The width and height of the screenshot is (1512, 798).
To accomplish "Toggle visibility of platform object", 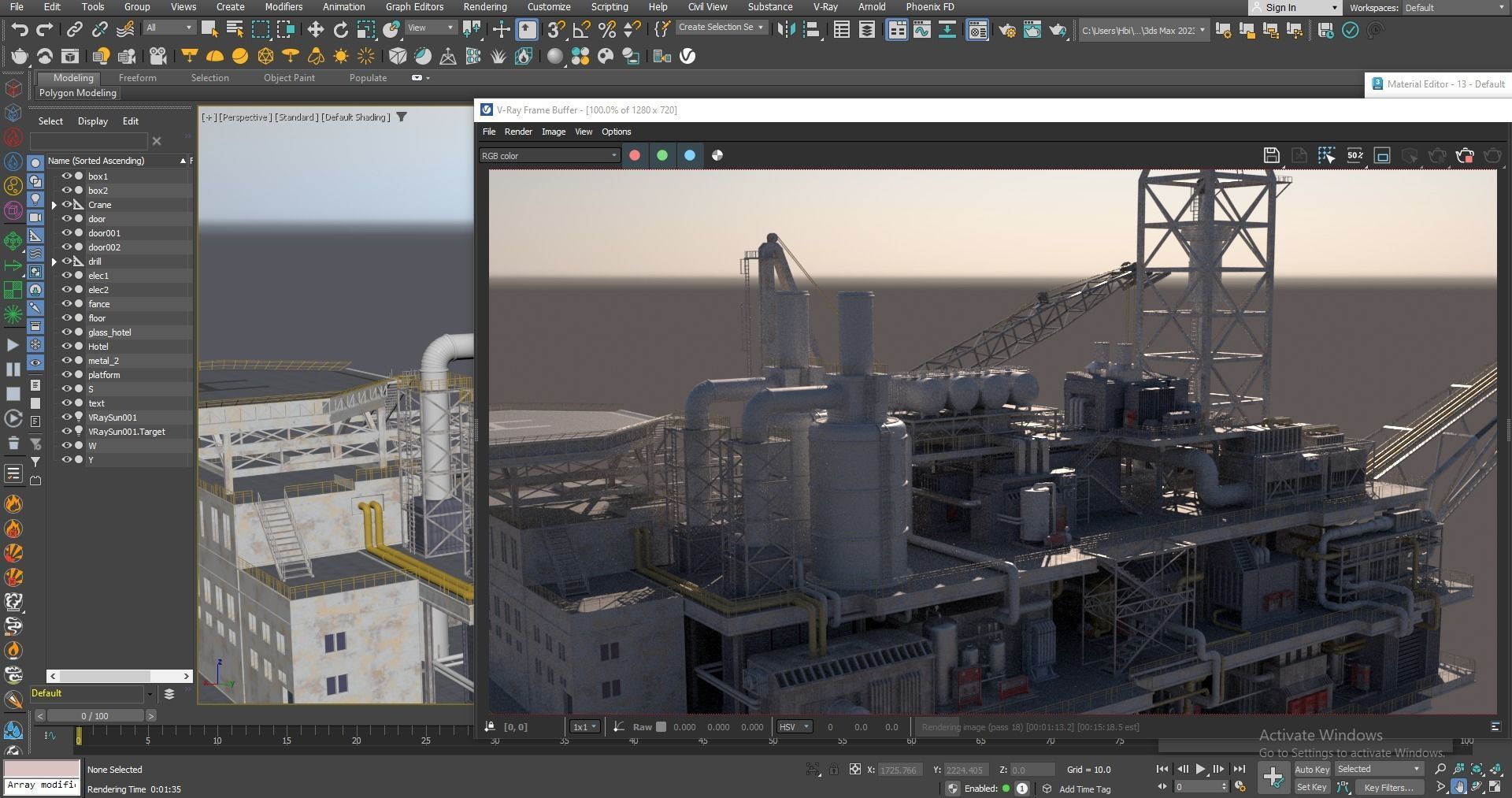I will 67,375.
